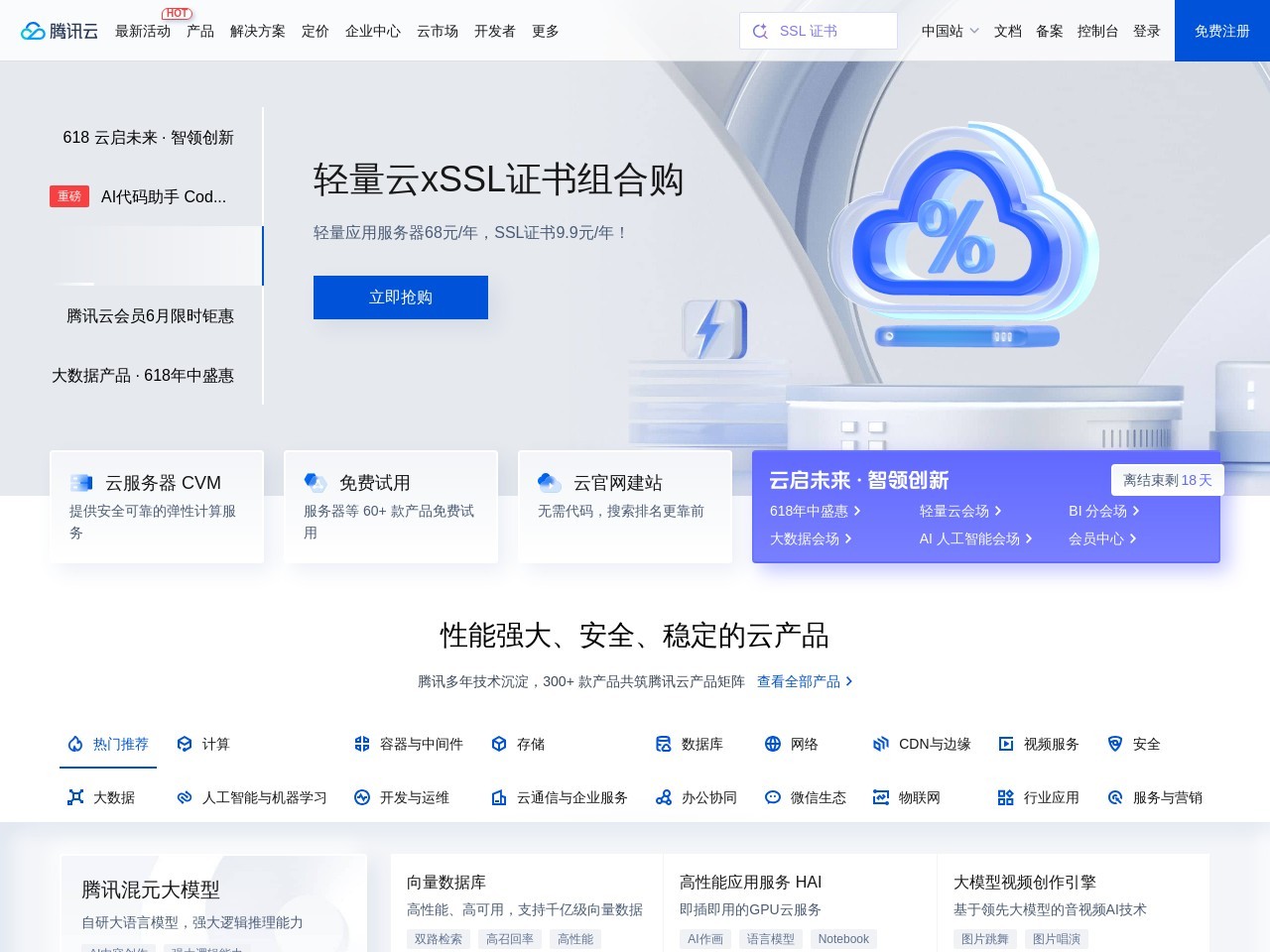Click 解决方案 in the top navigation

[x=257, y=31]
